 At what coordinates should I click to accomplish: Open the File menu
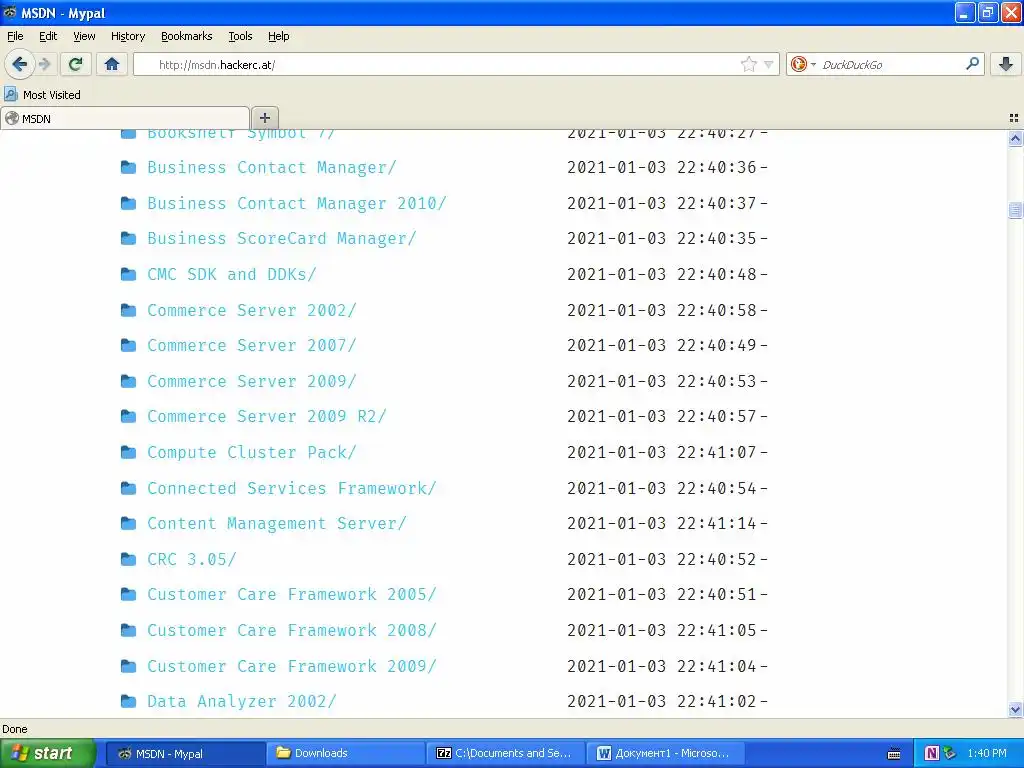click(15, 36)
